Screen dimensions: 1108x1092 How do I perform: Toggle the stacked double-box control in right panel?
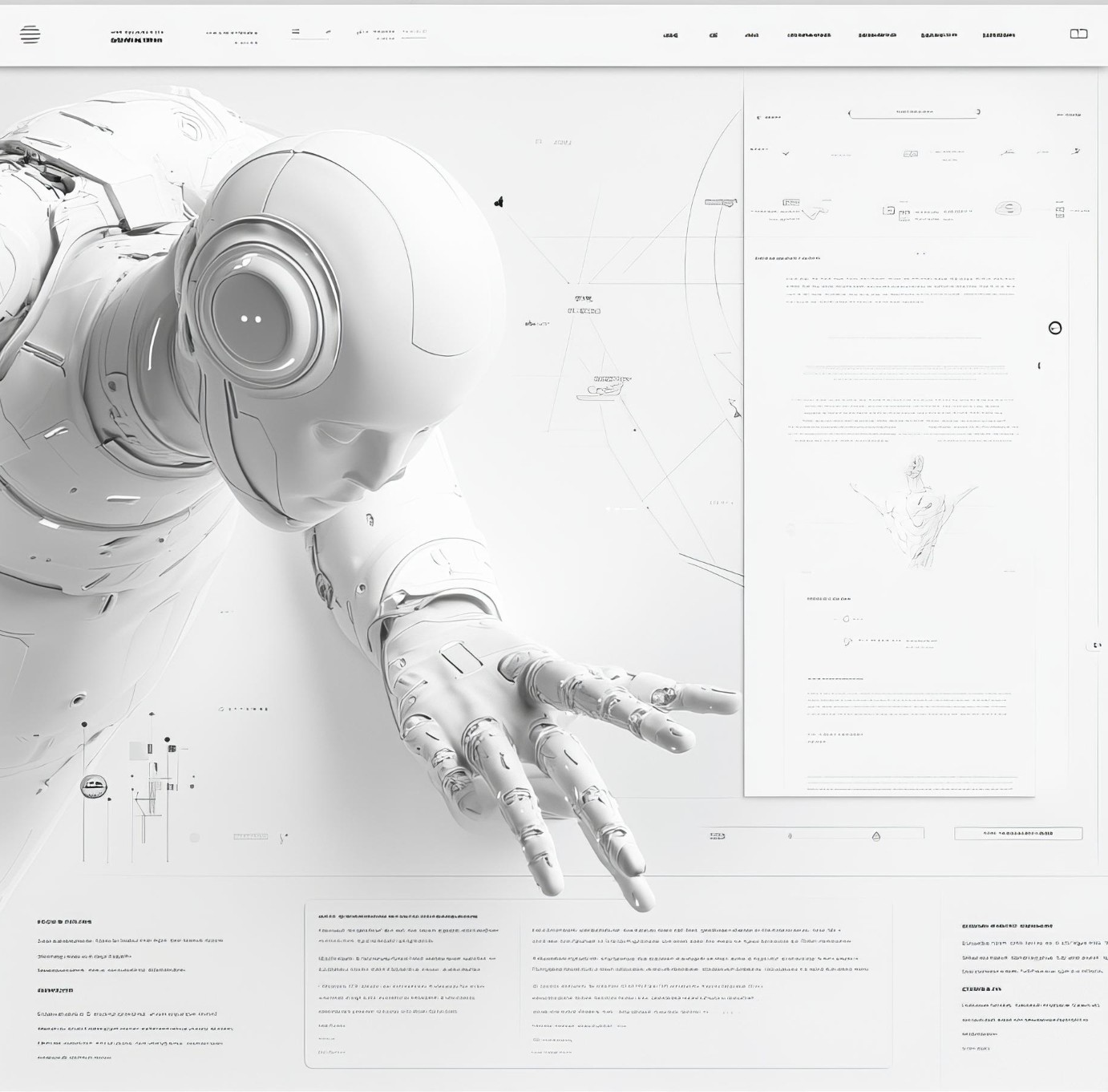[x=1059, y=212]
